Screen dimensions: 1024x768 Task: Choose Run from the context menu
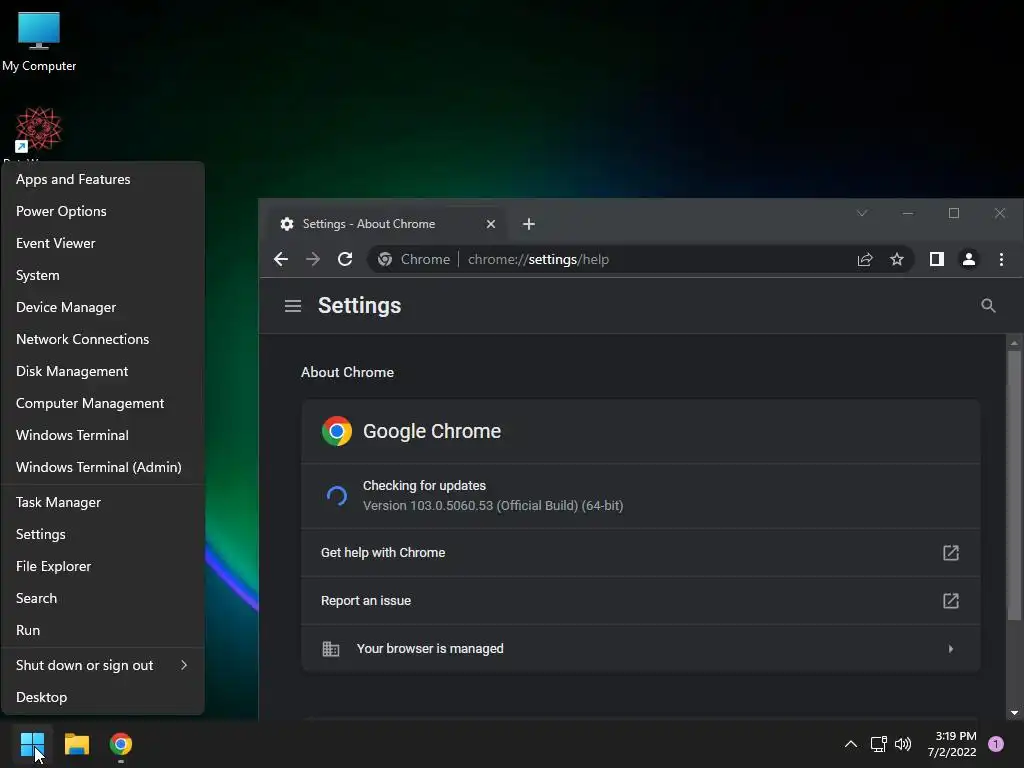tap(103, 630)
